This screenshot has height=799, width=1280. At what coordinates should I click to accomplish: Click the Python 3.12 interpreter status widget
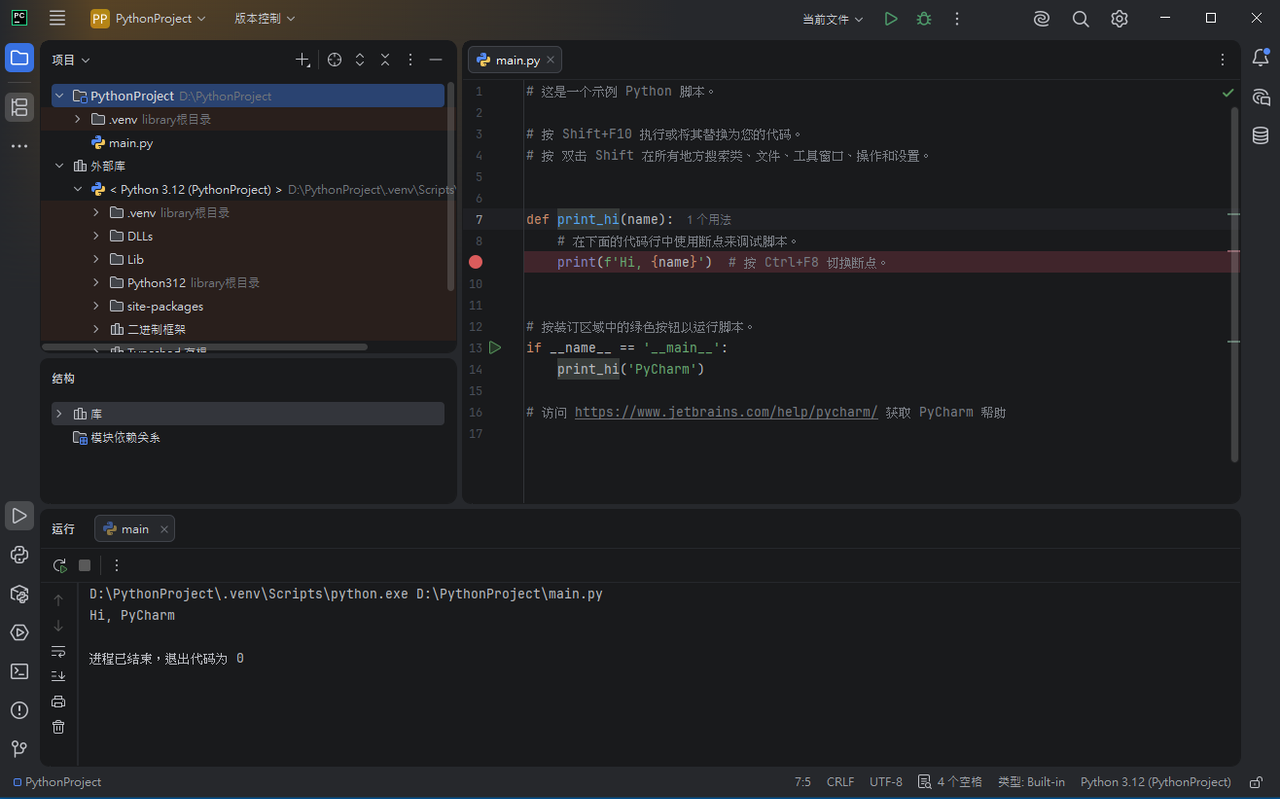click(1155, 782)
